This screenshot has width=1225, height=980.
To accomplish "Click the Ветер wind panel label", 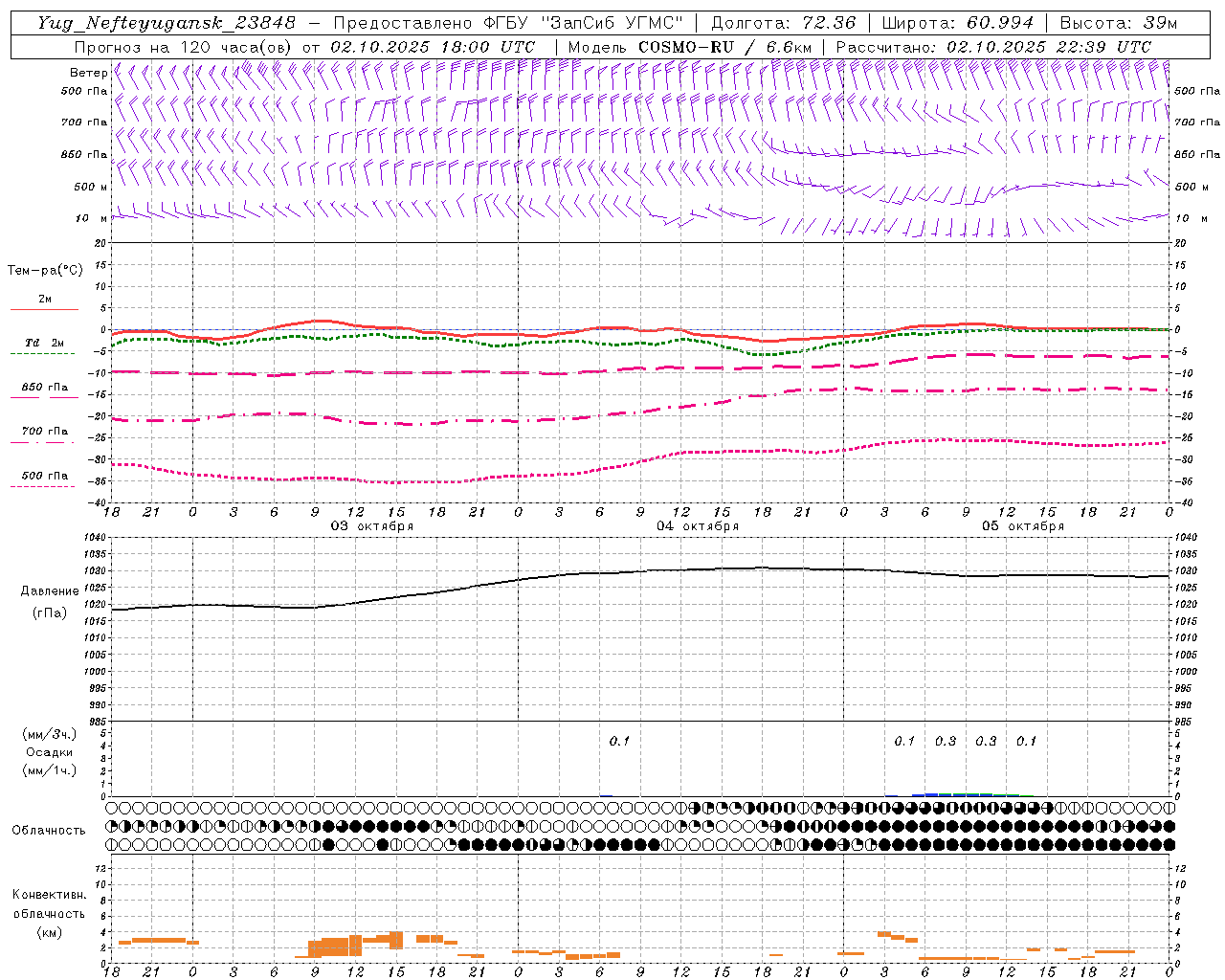I will click(88, 73).
